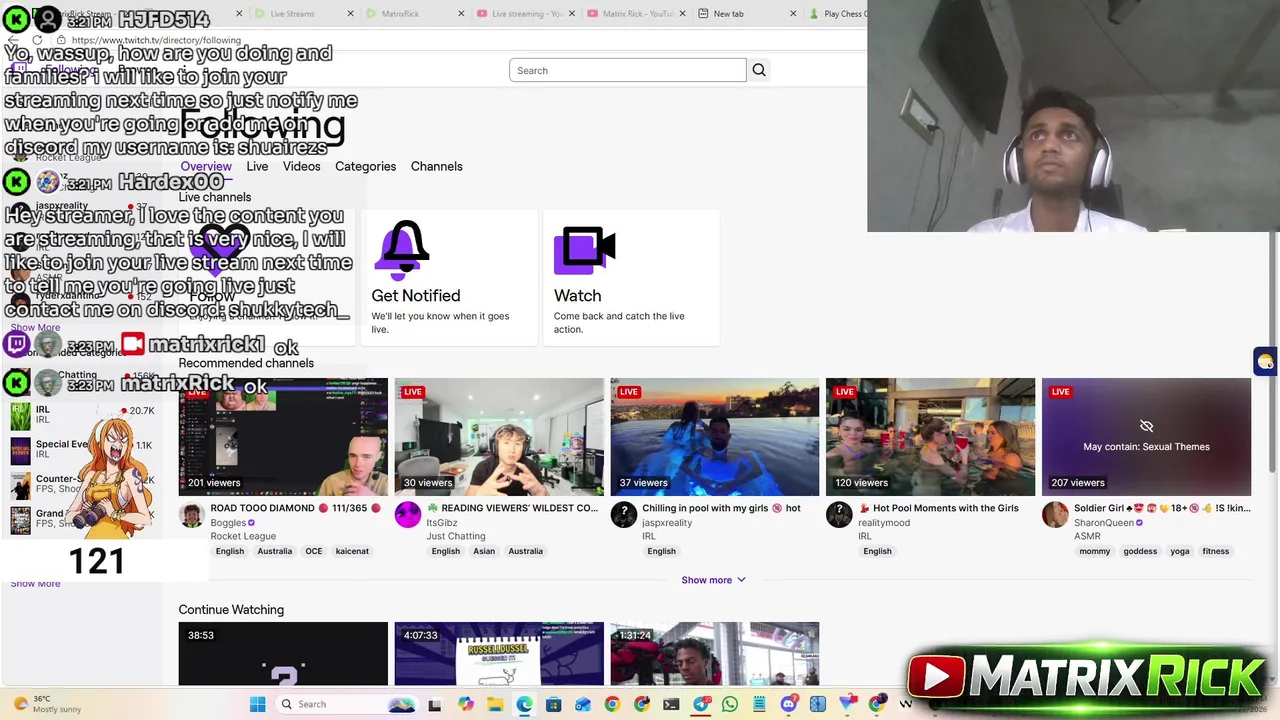The height and width of the screenshot is (720, 1280).
Task: Open File Explorer in the taskbar
Action: (x=495, y=704)
